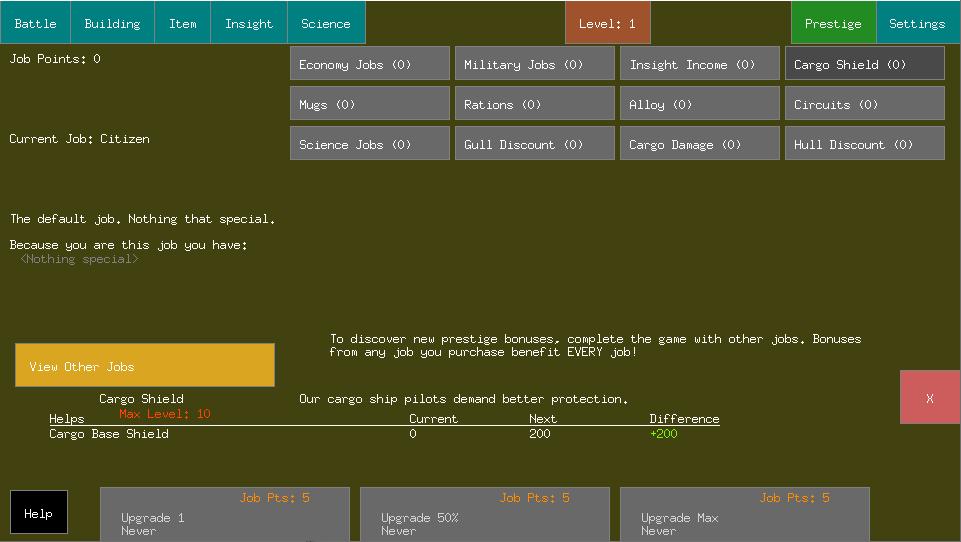This screenshot has height=542, width=961.
Task: Select Economy Jobs prestige bonus
Action: coord(370,63)
